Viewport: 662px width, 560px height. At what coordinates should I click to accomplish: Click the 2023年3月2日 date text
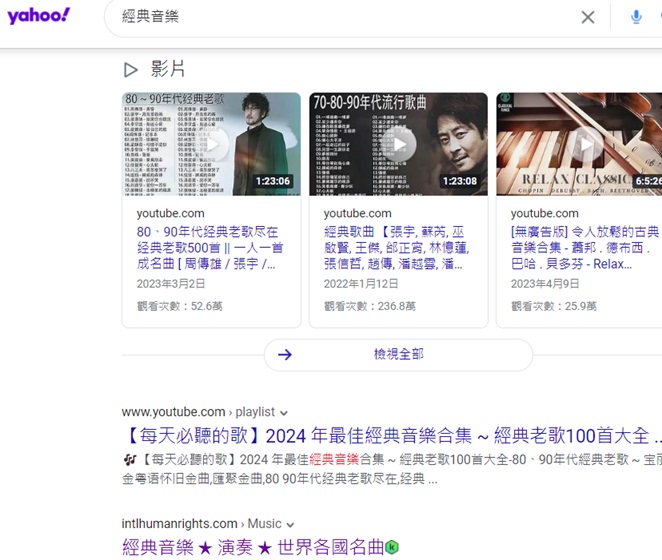(171, 283)
